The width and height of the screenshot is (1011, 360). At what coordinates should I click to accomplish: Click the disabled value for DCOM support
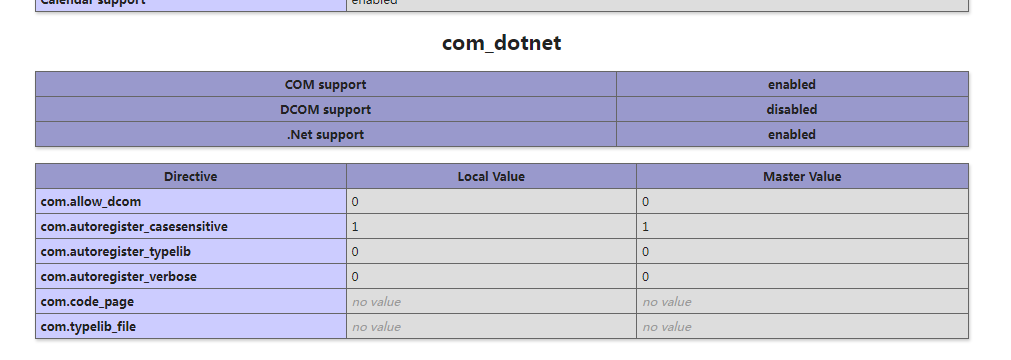click(x=792, y=110)
